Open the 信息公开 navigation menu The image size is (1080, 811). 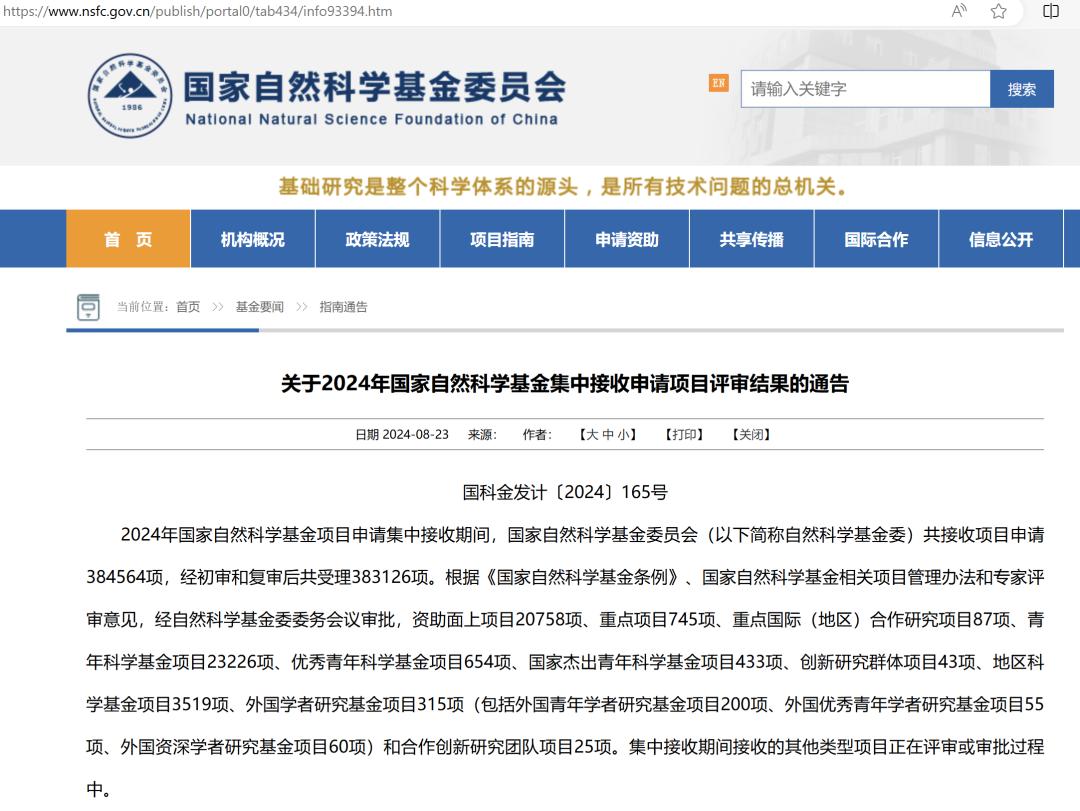[1000, 239]
